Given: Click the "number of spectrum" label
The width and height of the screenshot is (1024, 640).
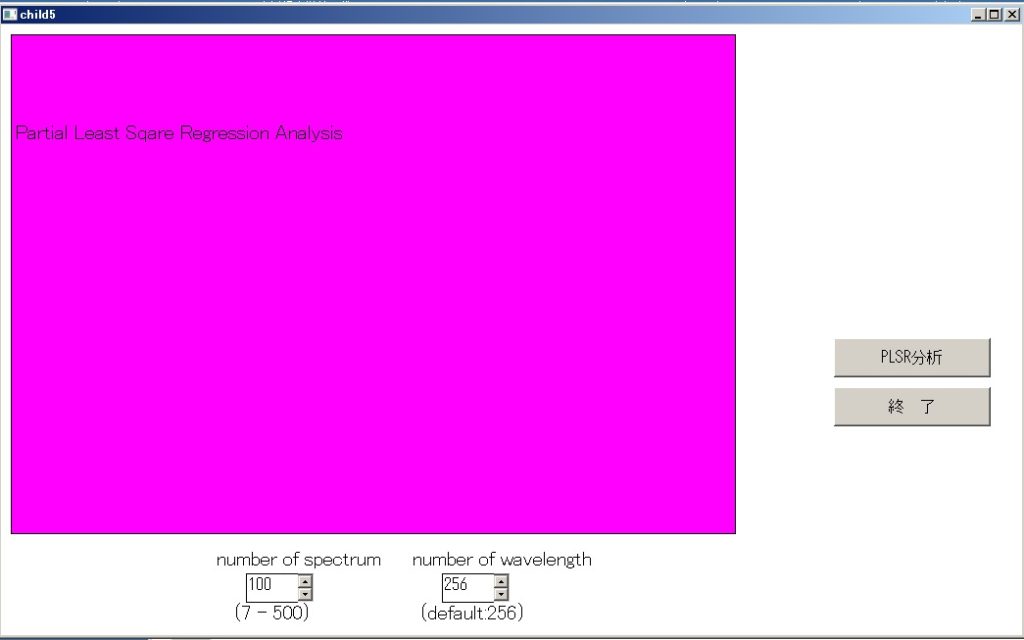Looking at the screenshot, I should 298,560.
